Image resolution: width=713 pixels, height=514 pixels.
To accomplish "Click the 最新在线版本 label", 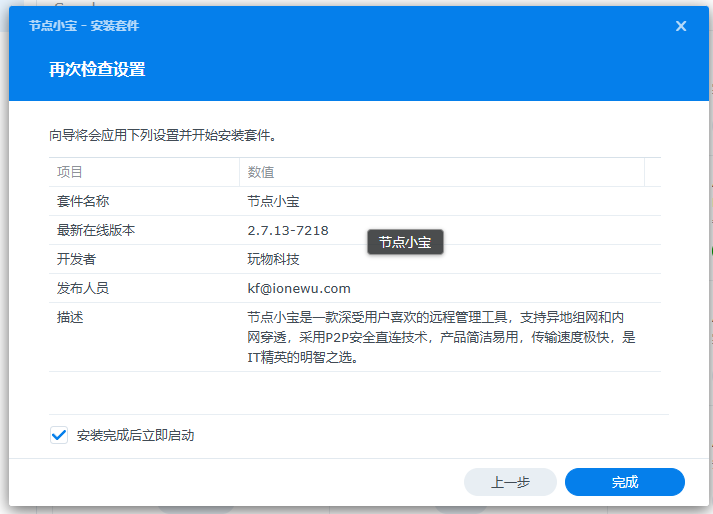I will pyautogui.click(x=96, y=230).
